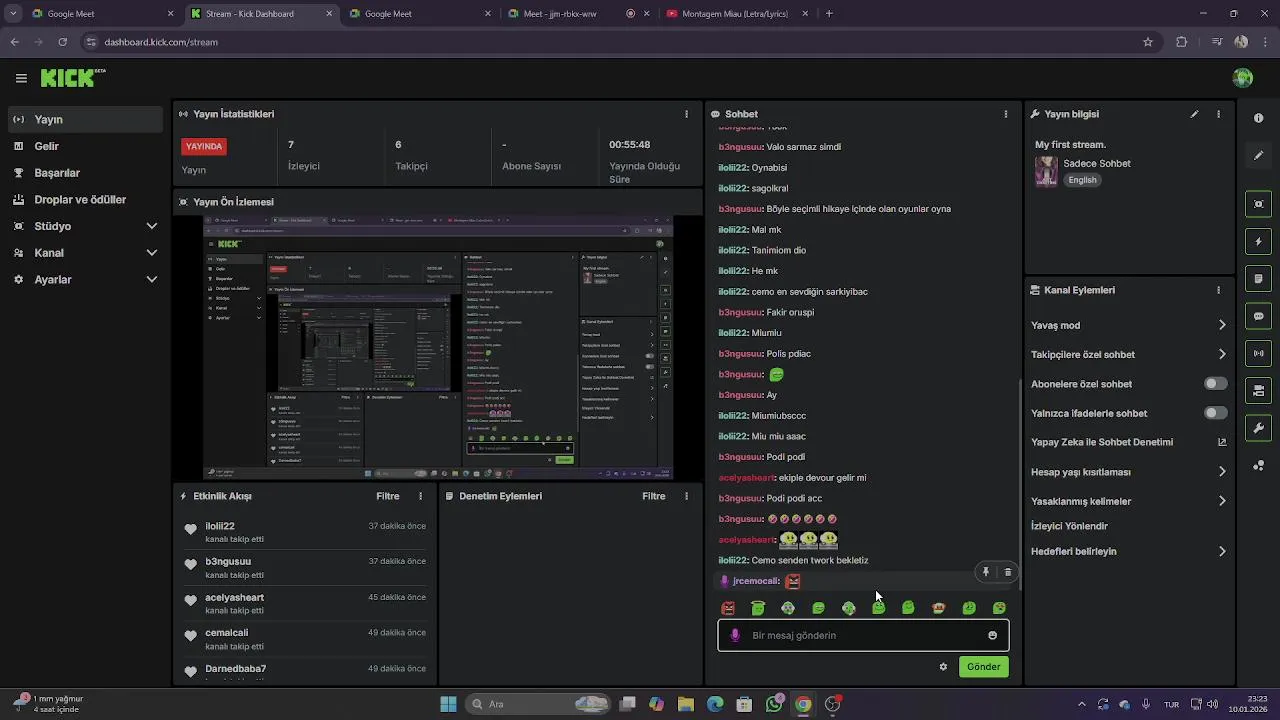Image resolution: width=1280 pixels, height=720 pixels.
Task: Open Etkinlik Akışı three-dot menu
Action: [x=420, y=496]
